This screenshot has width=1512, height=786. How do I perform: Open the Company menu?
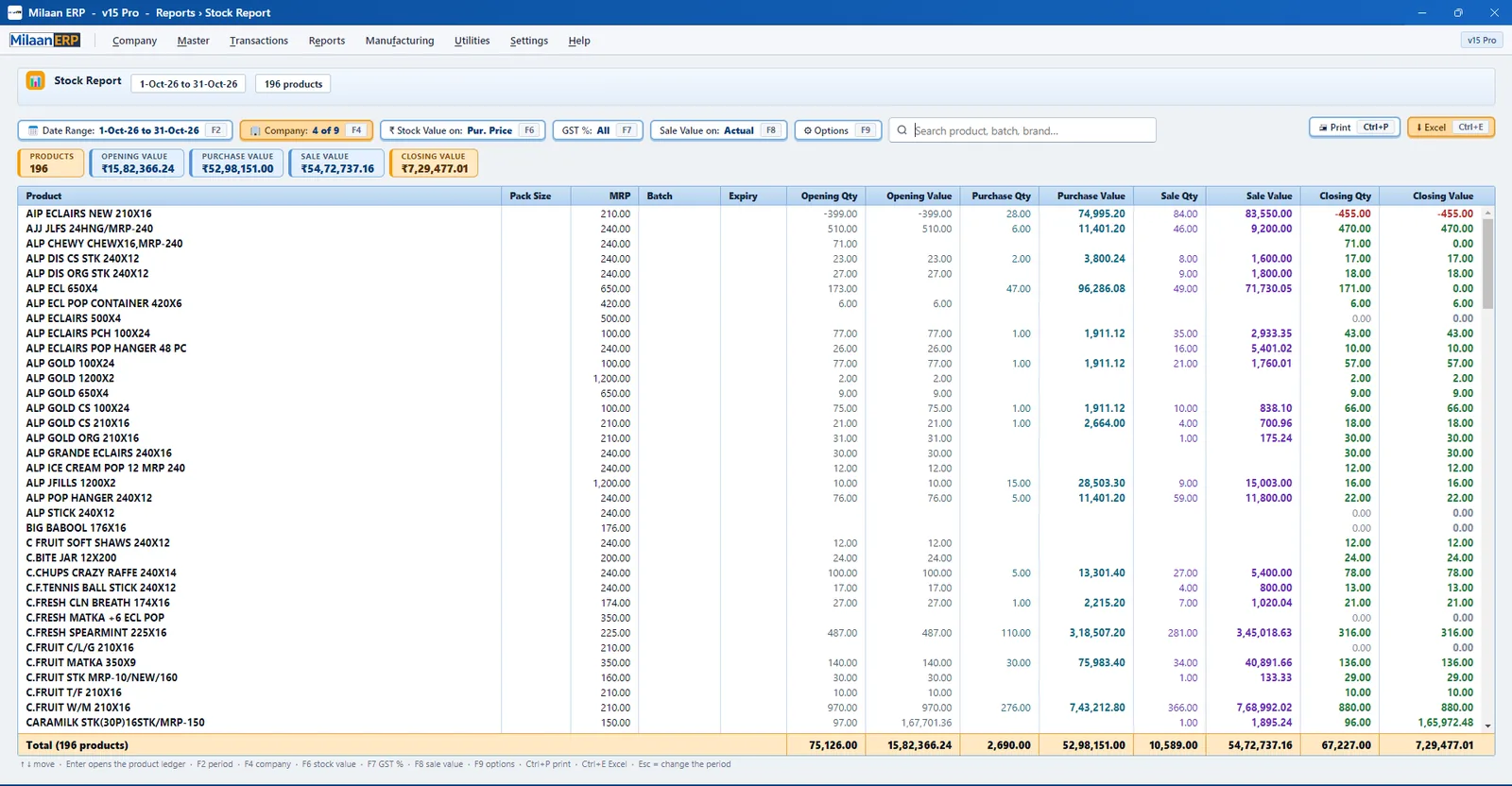[134, 41]
